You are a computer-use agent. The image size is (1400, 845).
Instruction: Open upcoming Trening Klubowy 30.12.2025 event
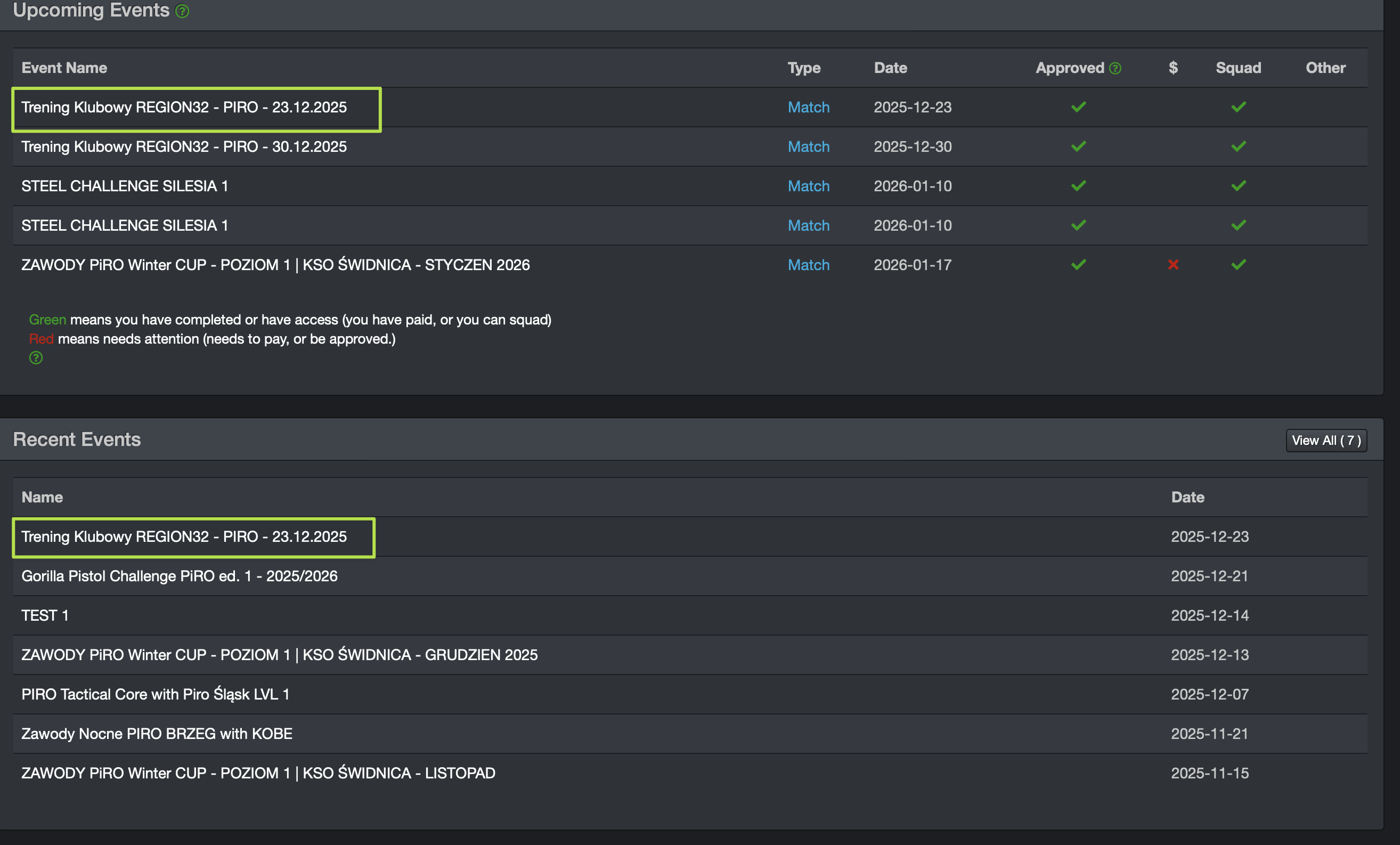tap(183, 147)
